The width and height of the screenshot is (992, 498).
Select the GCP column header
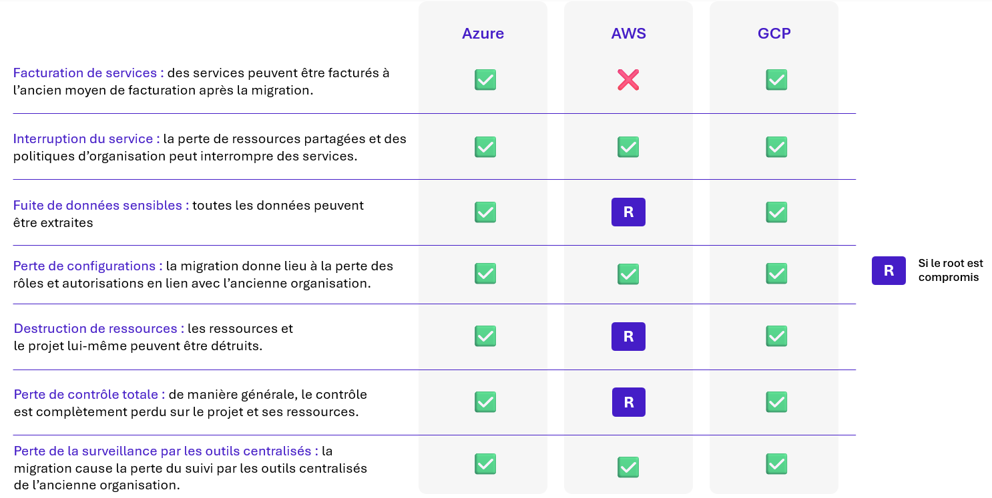tap(774, 33)
